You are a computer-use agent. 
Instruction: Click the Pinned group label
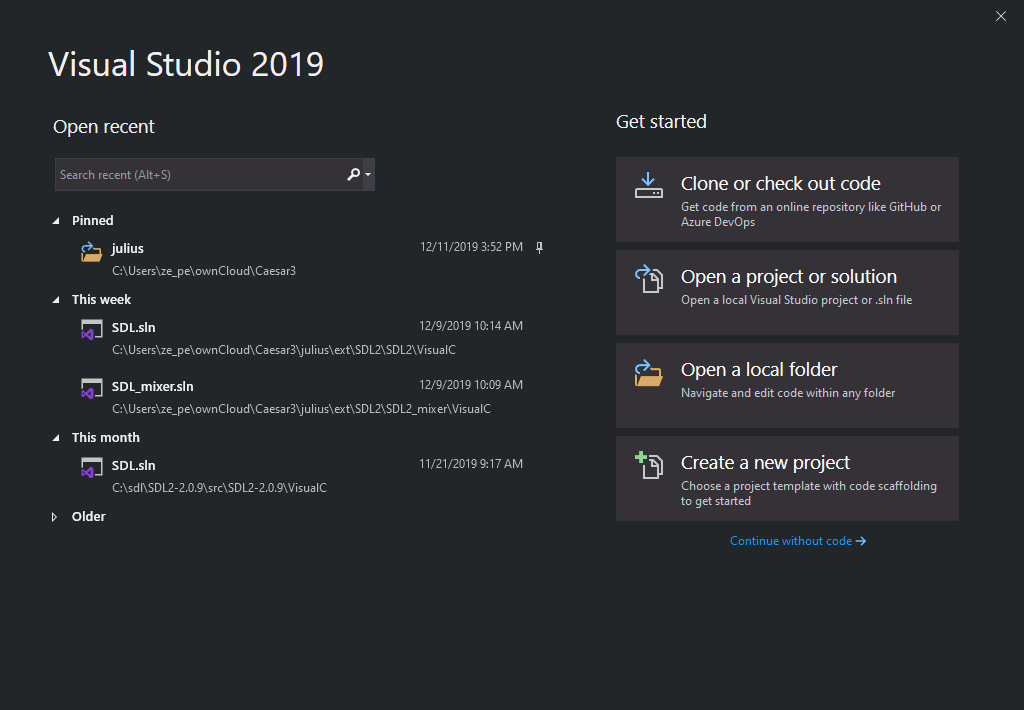[x=93, y=221]
